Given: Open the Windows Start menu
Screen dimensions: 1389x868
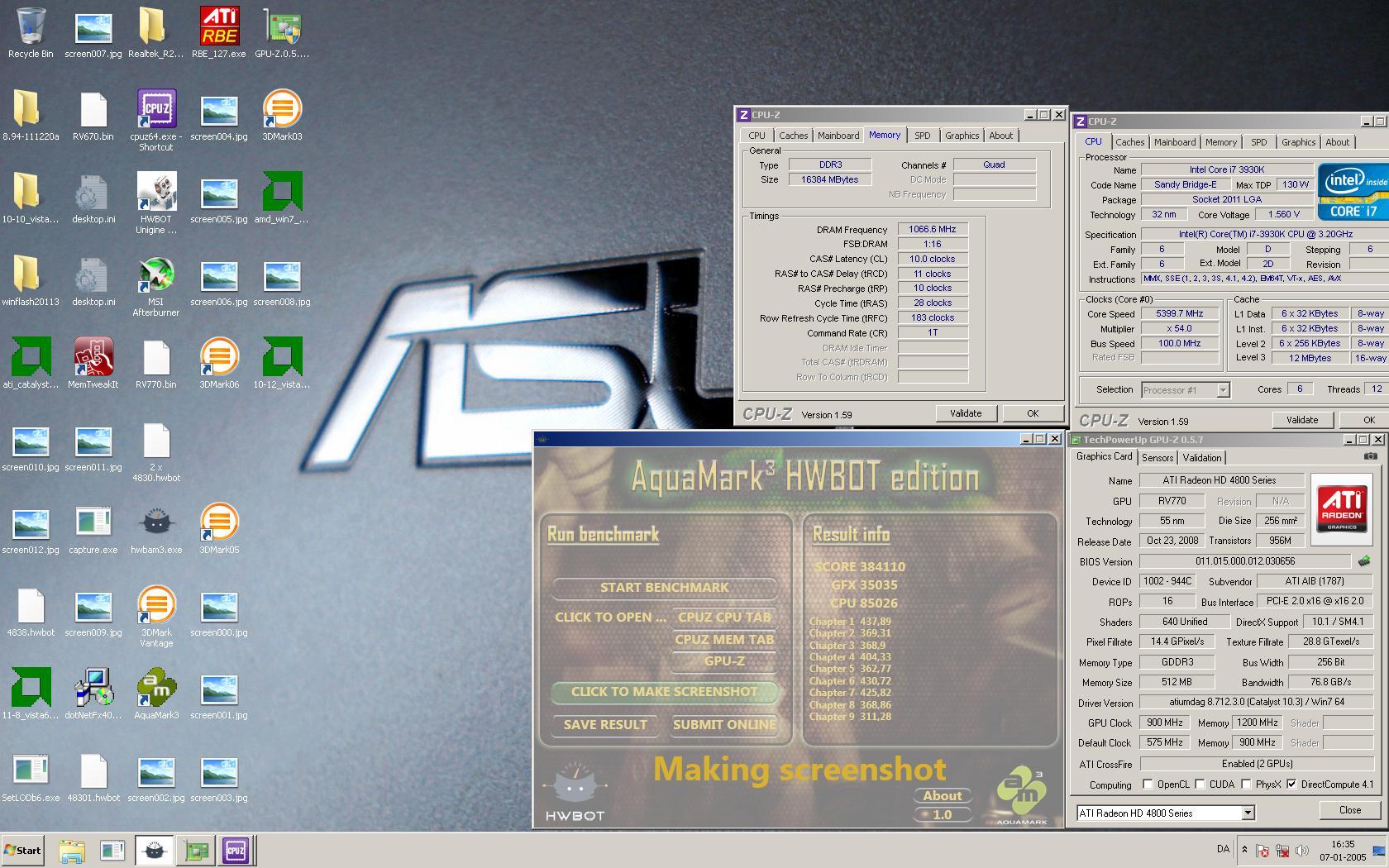Looking at the screenshot, I should (x=22, y=850).
